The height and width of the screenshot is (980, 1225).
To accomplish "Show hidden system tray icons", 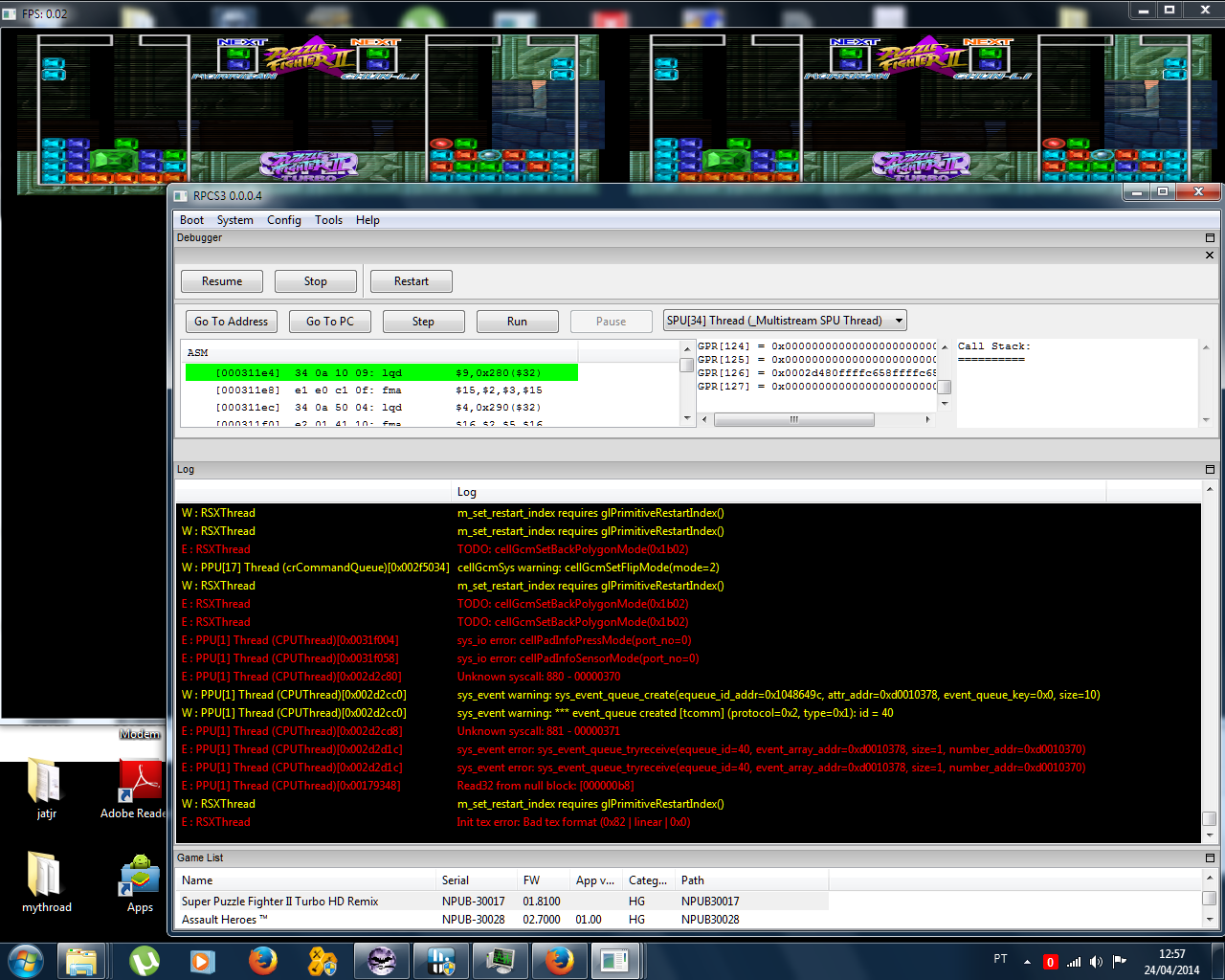I will point(1027,962).
